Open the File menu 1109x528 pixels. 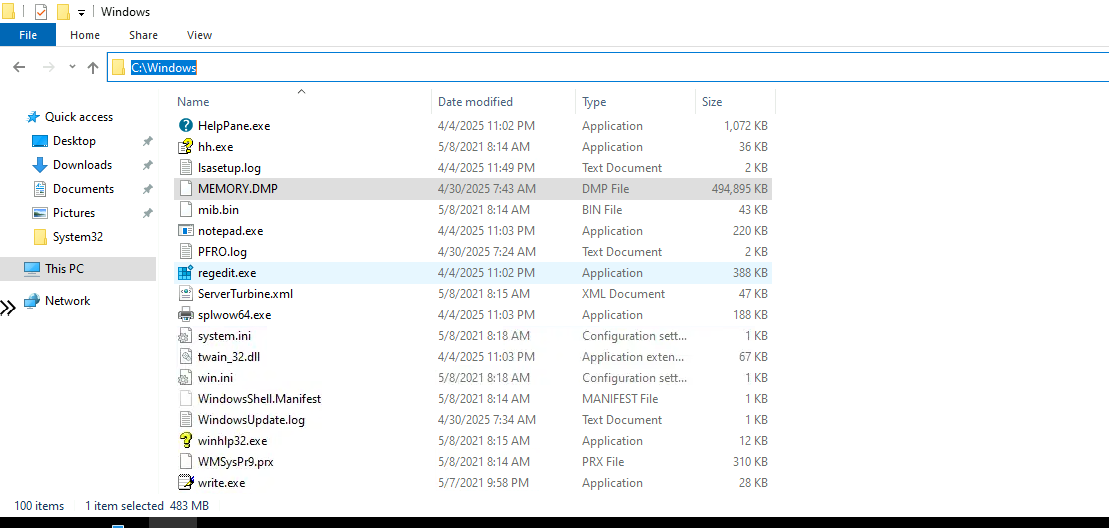click(x=28, y=35)
